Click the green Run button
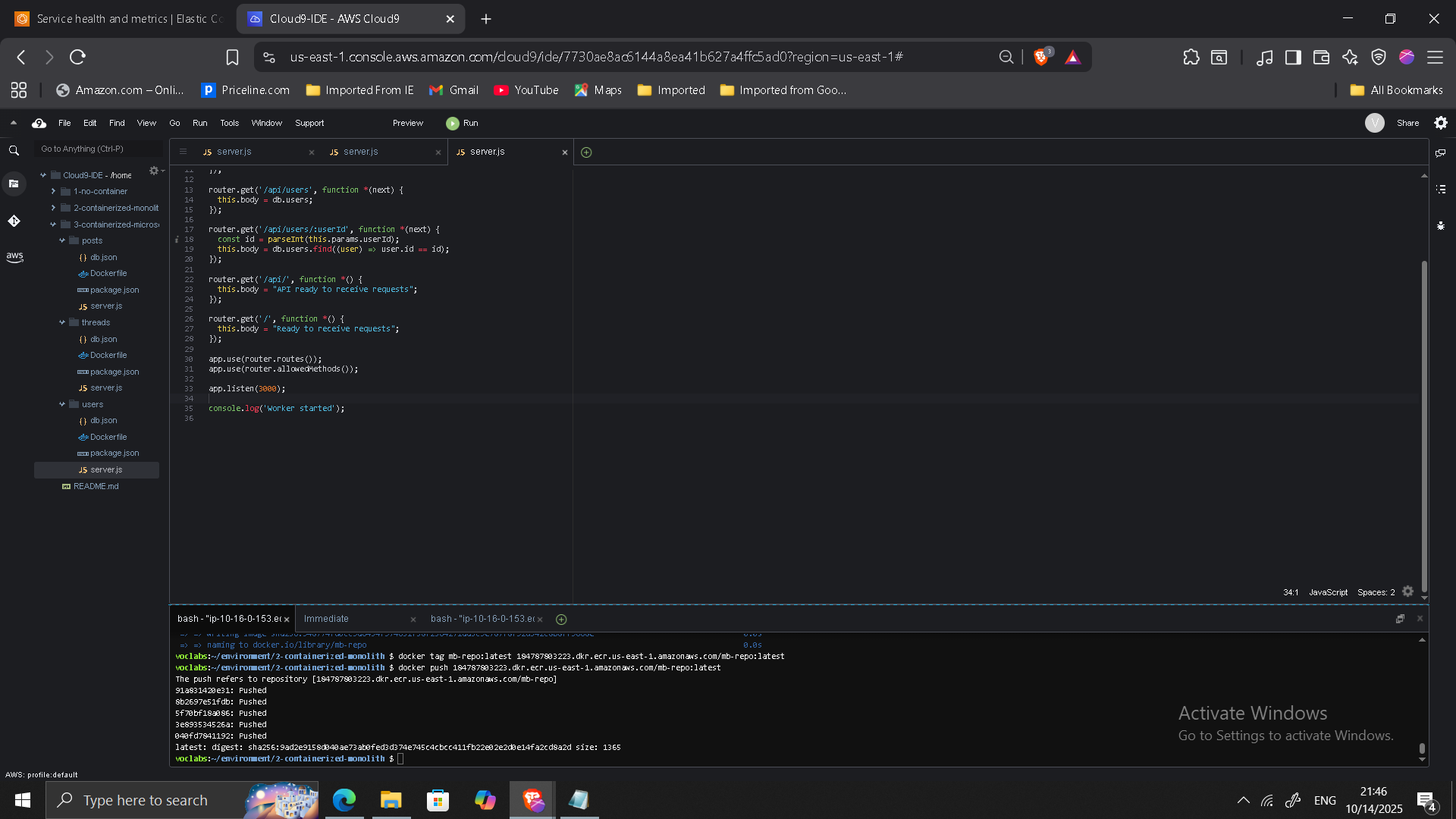Viewport: 1456px width, 819px height. pyautogui.click(x=462, y=123)
